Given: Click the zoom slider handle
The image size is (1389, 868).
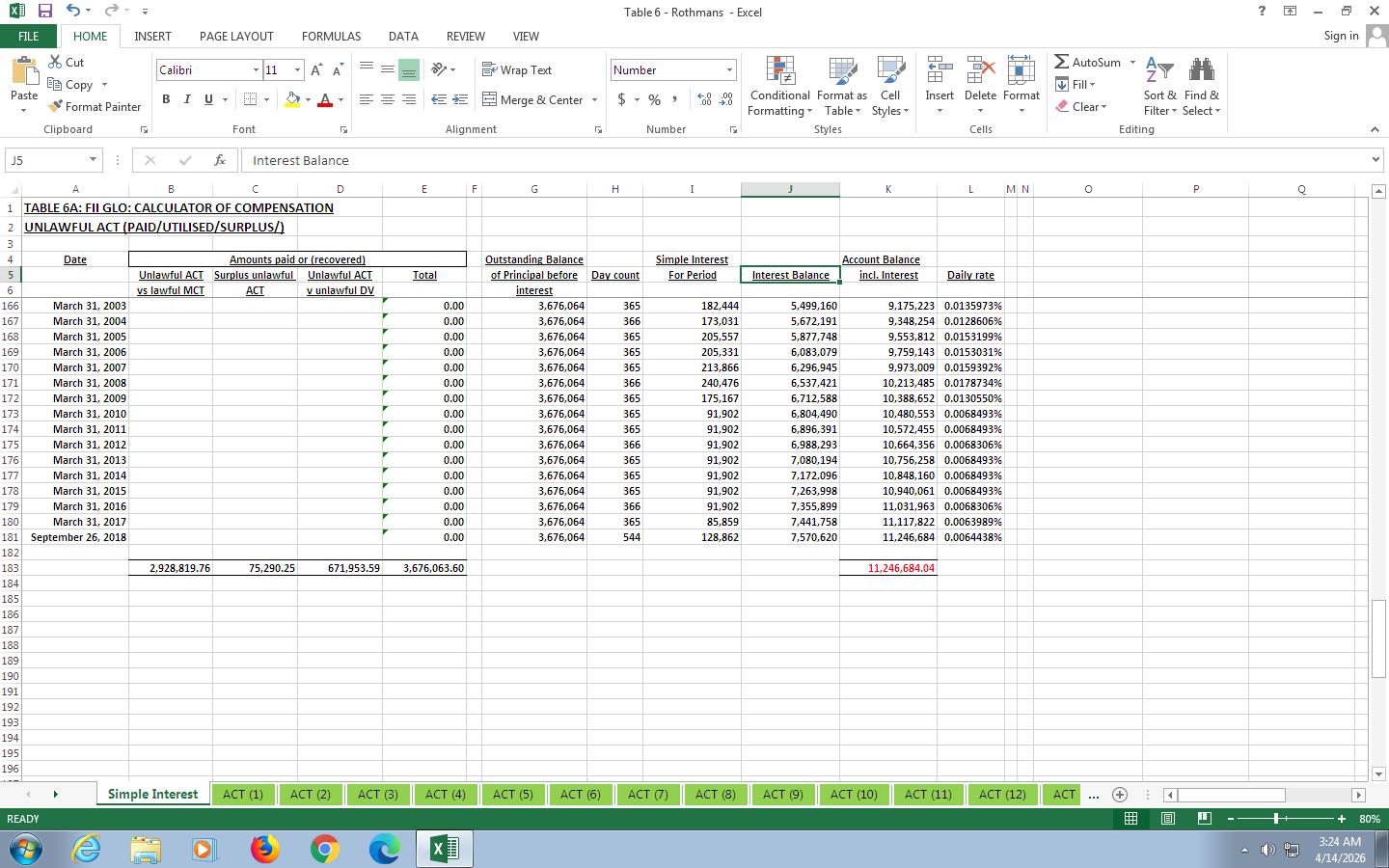Looking at the screenshot, I should point(1276,819).
